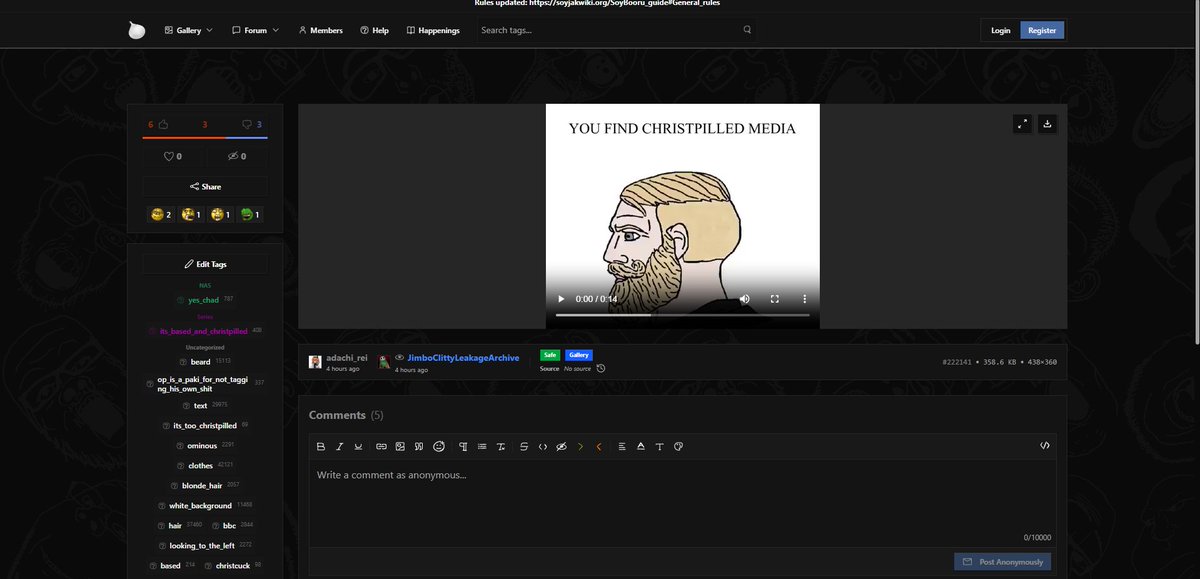Click the paragraph format icon
The image size is (1200, 579).
(x=463, y=446)
